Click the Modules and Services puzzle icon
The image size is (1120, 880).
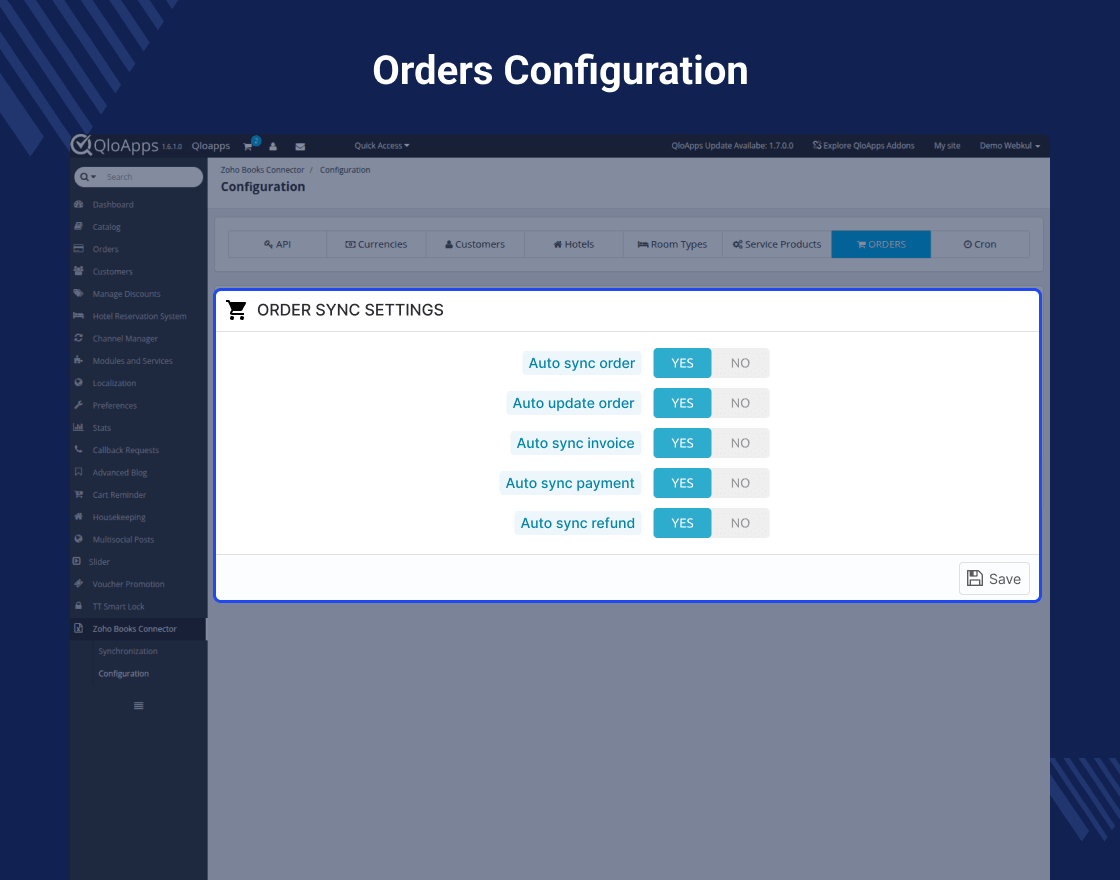[x=79, y=360]
